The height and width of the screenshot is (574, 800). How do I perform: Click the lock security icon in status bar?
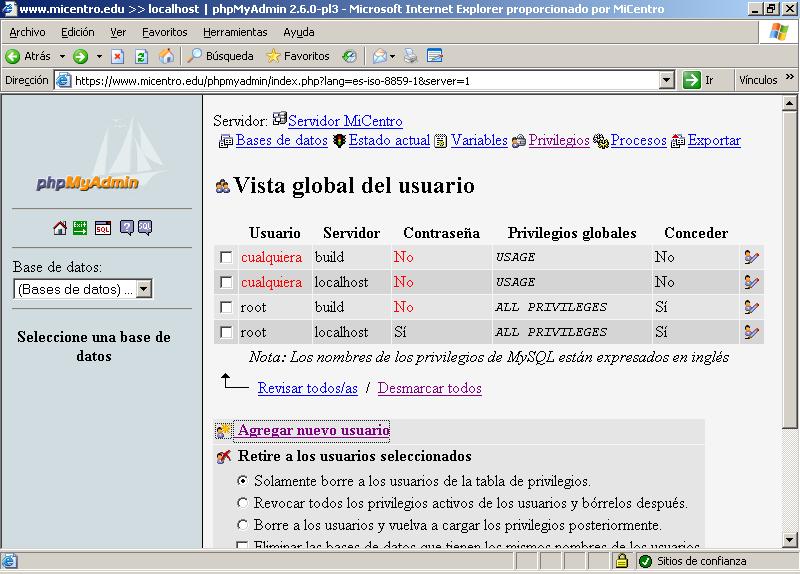621,561
